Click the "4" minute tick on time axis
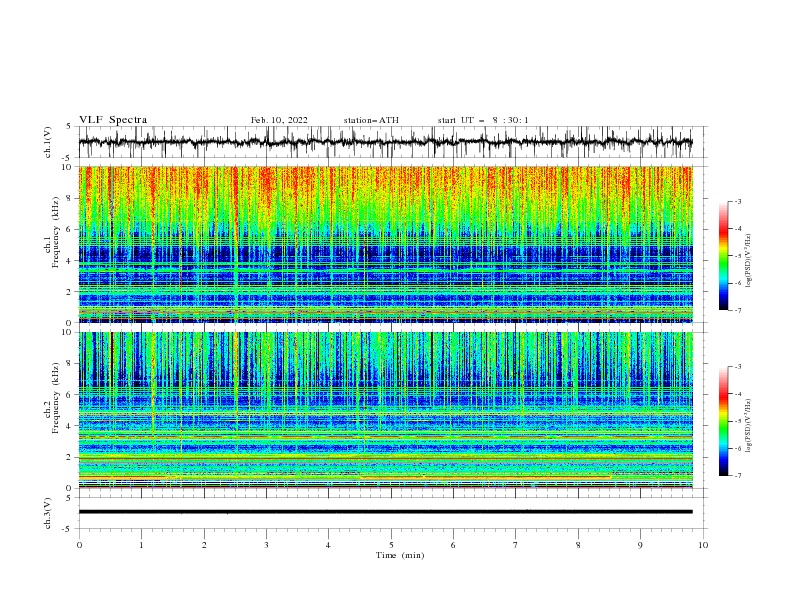The width and height of the screenshot is (792, 612). (328, 545)
